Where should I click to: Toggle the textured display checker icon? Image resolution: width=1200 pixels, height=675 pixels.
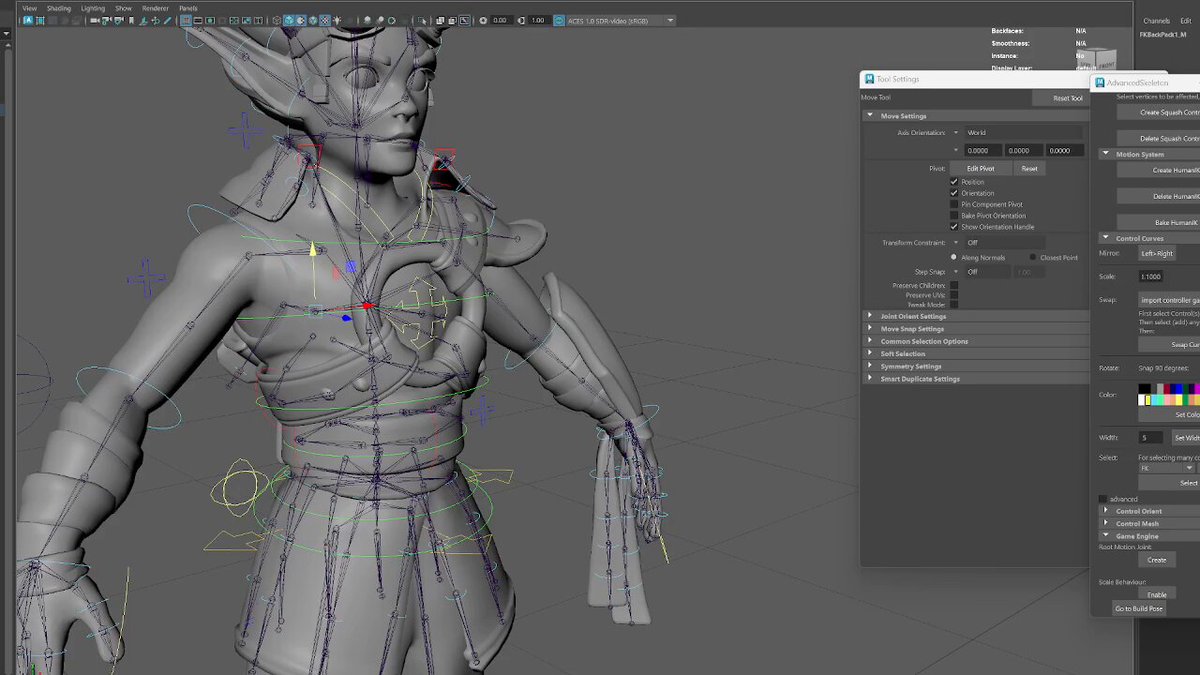click(324, 21)
